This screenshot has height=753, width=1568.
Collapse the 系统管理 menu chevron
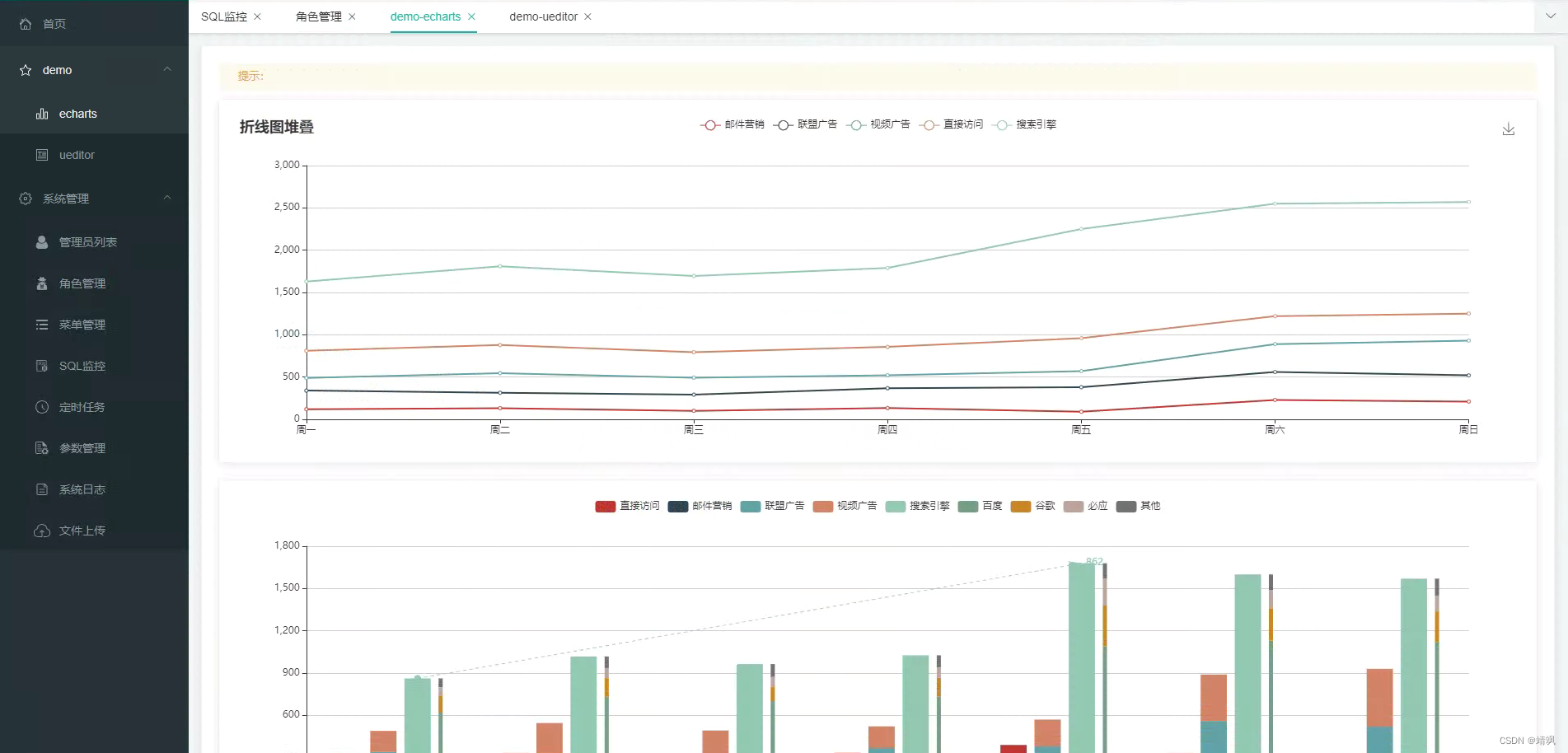[x=167, y=198]
